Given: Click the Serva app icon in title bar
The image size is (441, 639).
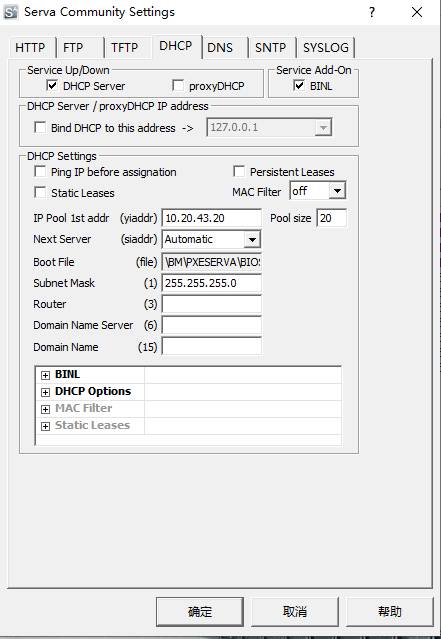Looking at the screenshot, I should 11,12.
